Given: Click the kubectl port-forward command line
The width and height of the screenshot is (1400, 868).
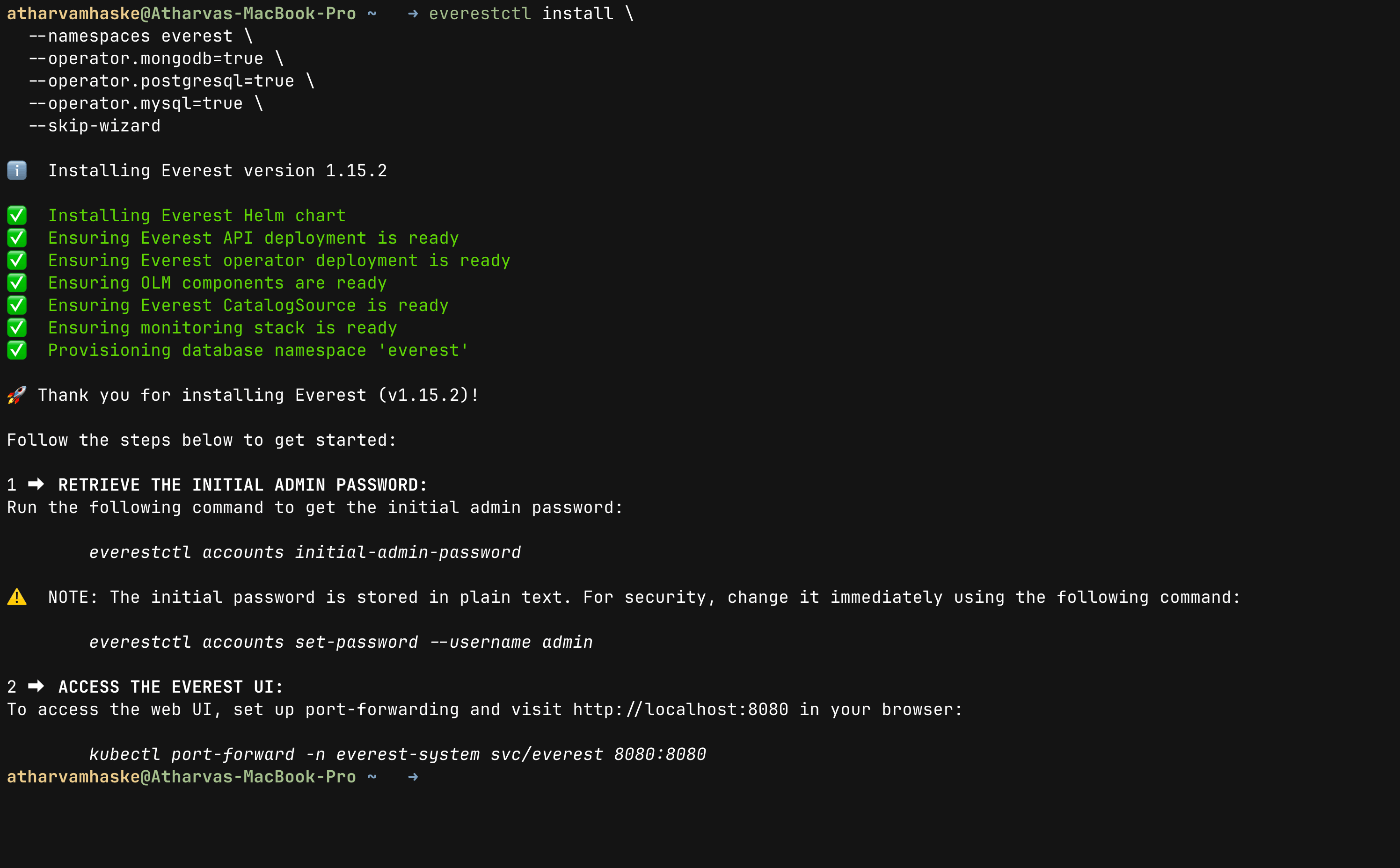Looking at the screenshot, I should pos(397,754).
